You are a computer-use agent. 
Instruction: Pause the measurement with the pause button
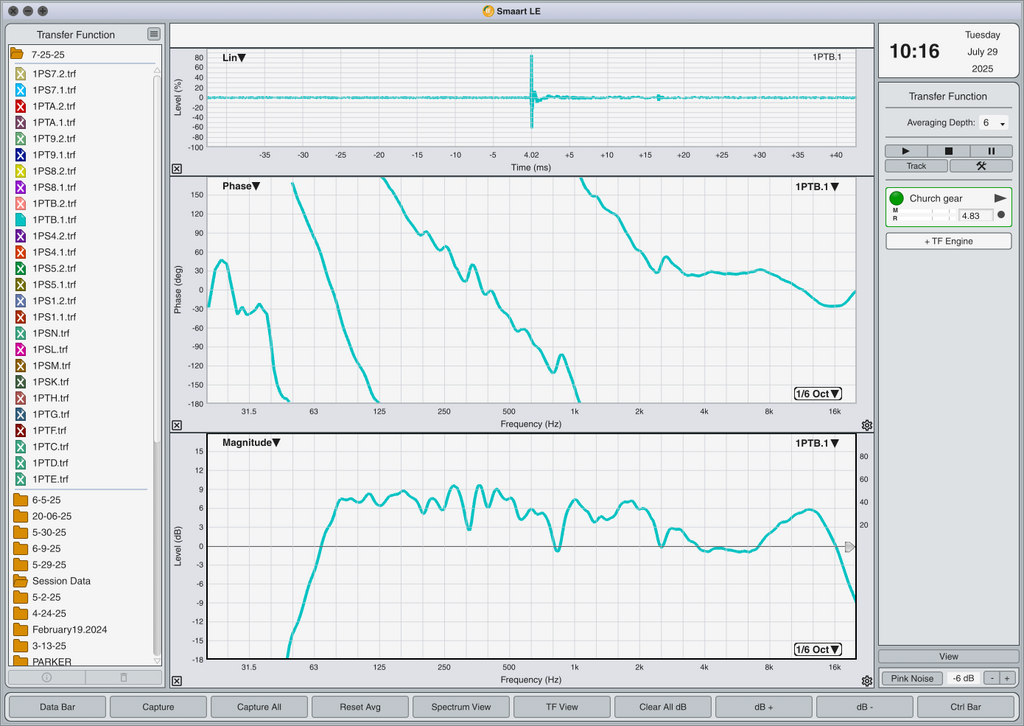click(x=991, y=151)
